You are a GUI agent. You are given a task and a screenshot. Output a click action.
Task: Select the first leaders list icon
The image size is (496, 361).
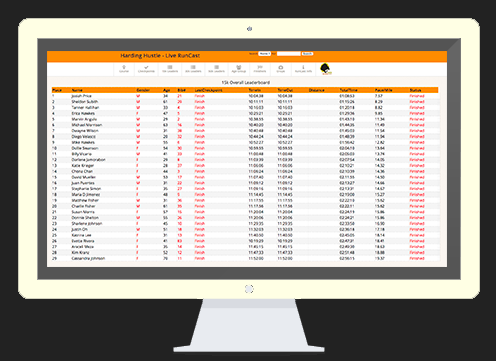(x=170, y=69)
